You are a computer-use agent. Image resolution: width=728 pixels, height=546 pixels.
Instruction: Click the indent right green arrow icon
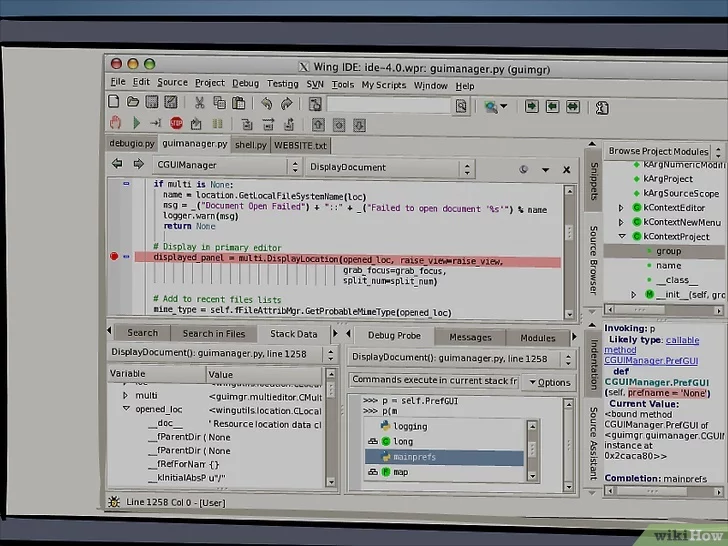[x=532, y=106]
